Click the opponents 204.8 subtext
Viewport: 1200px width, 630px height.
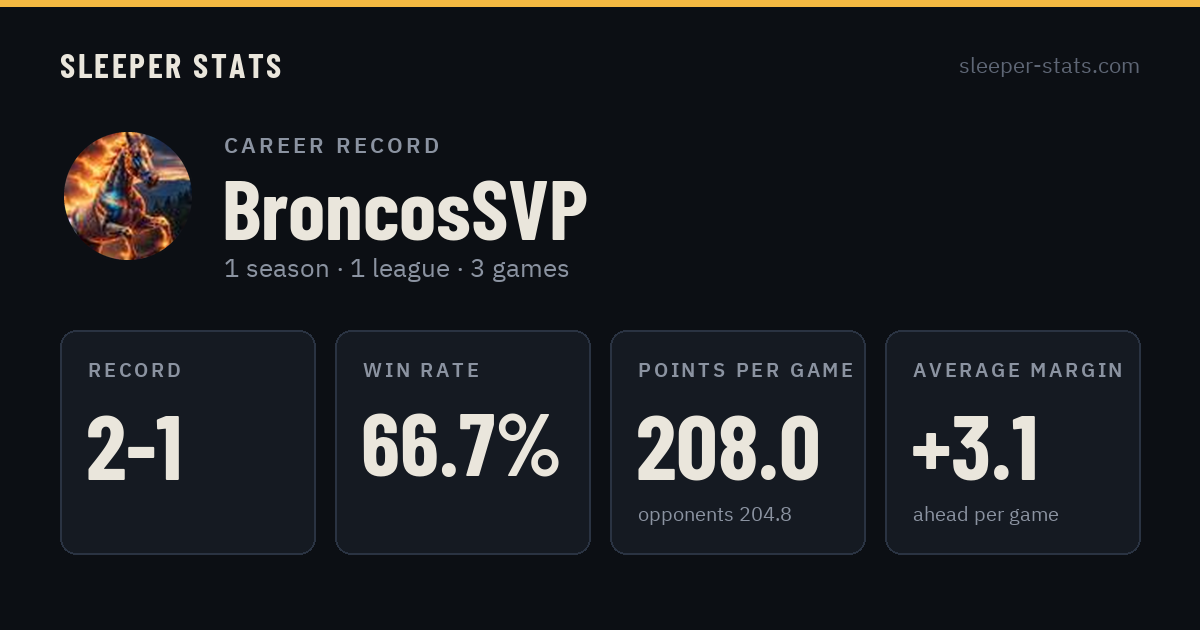point(714,515)
